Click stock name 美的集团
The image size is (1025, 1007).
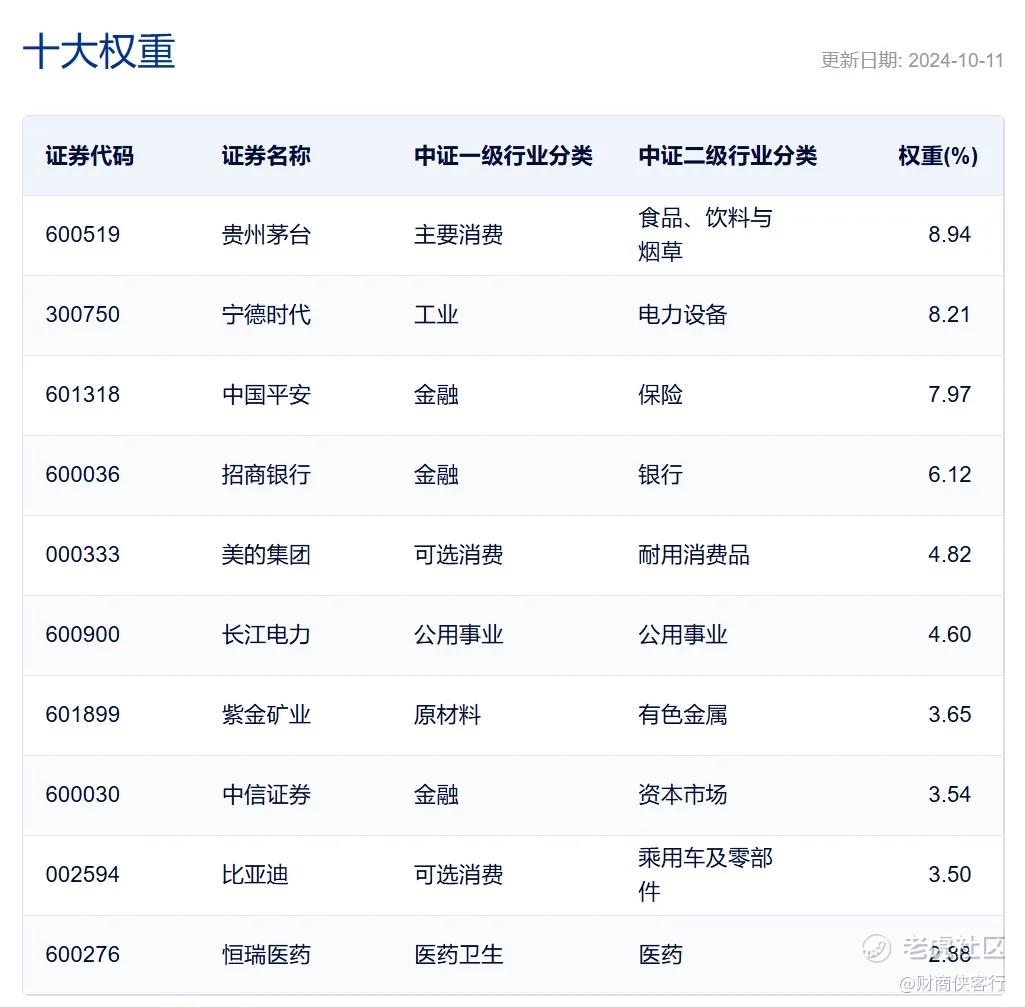[x=266, y=555]
